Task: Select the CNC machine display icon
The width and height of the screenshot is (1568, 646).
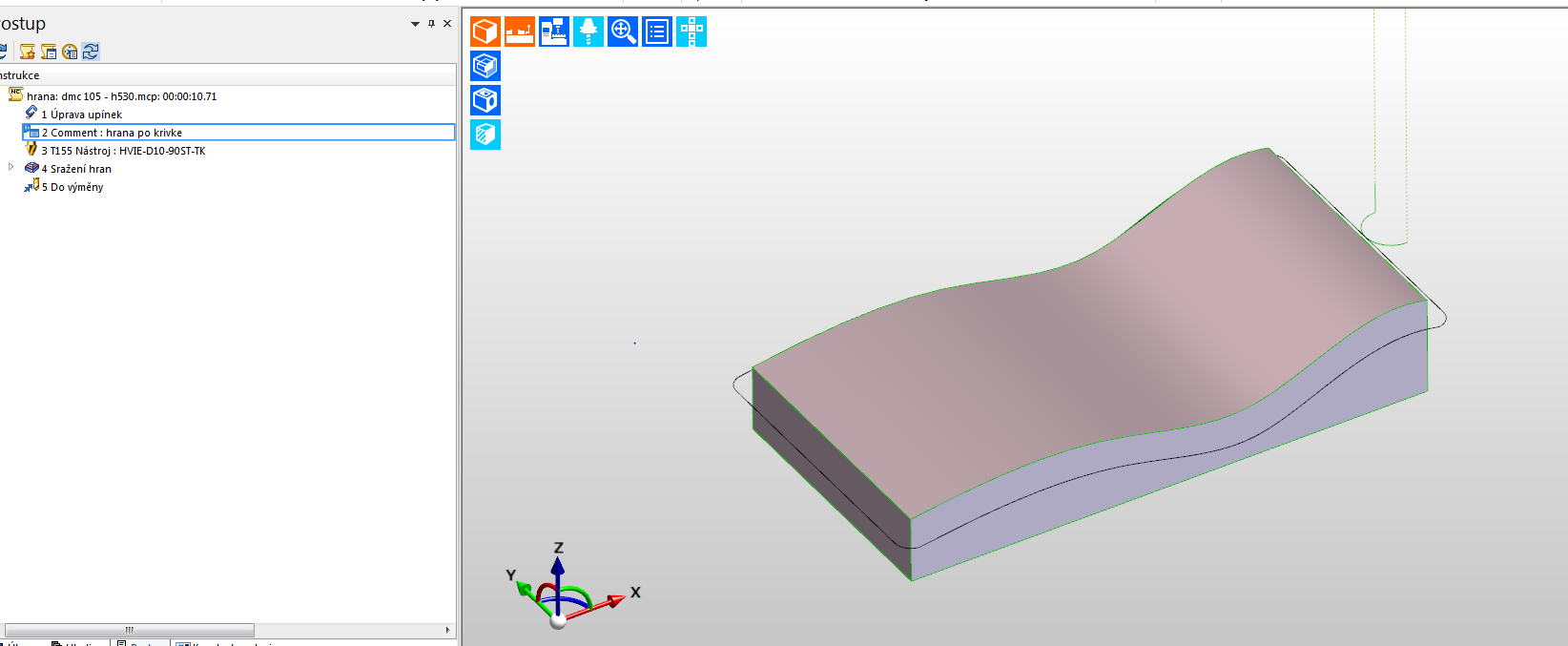Action: coord(554,31)
